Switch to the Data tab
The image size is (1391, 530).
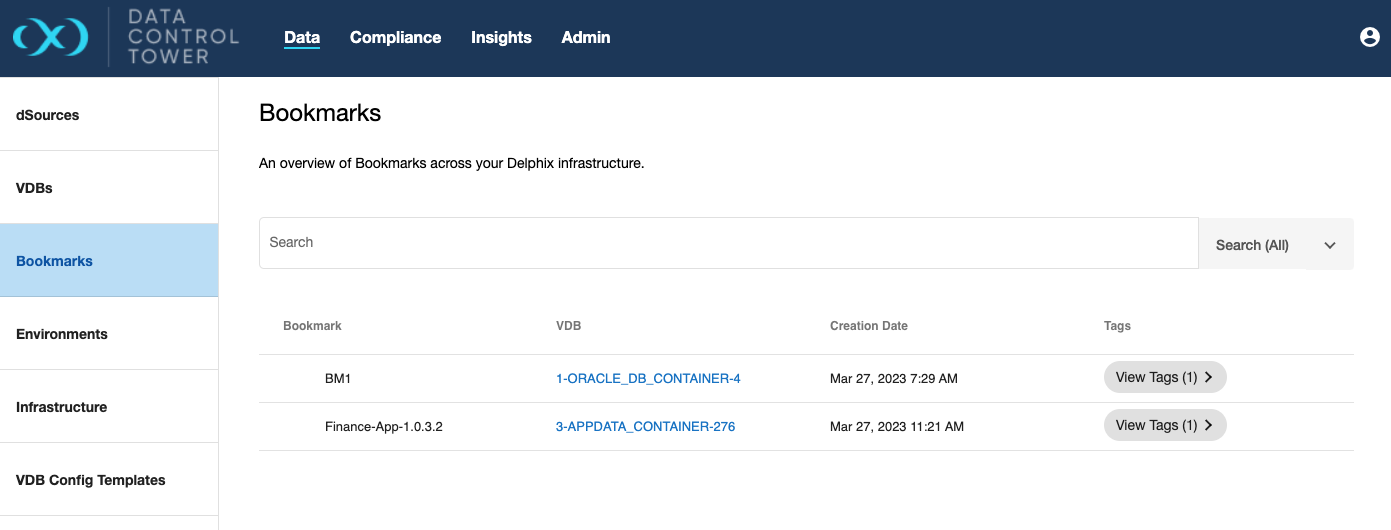click(302, 38)
